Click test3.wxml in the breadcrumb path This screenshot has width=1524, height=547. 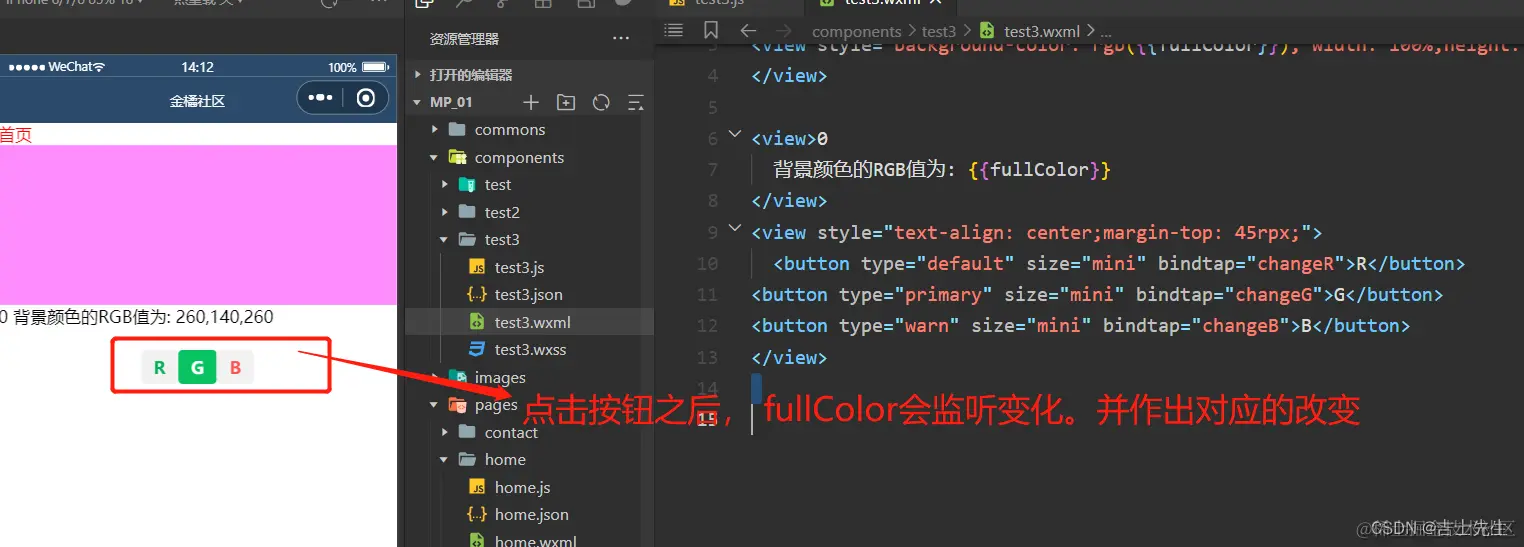pos(1042,32)
